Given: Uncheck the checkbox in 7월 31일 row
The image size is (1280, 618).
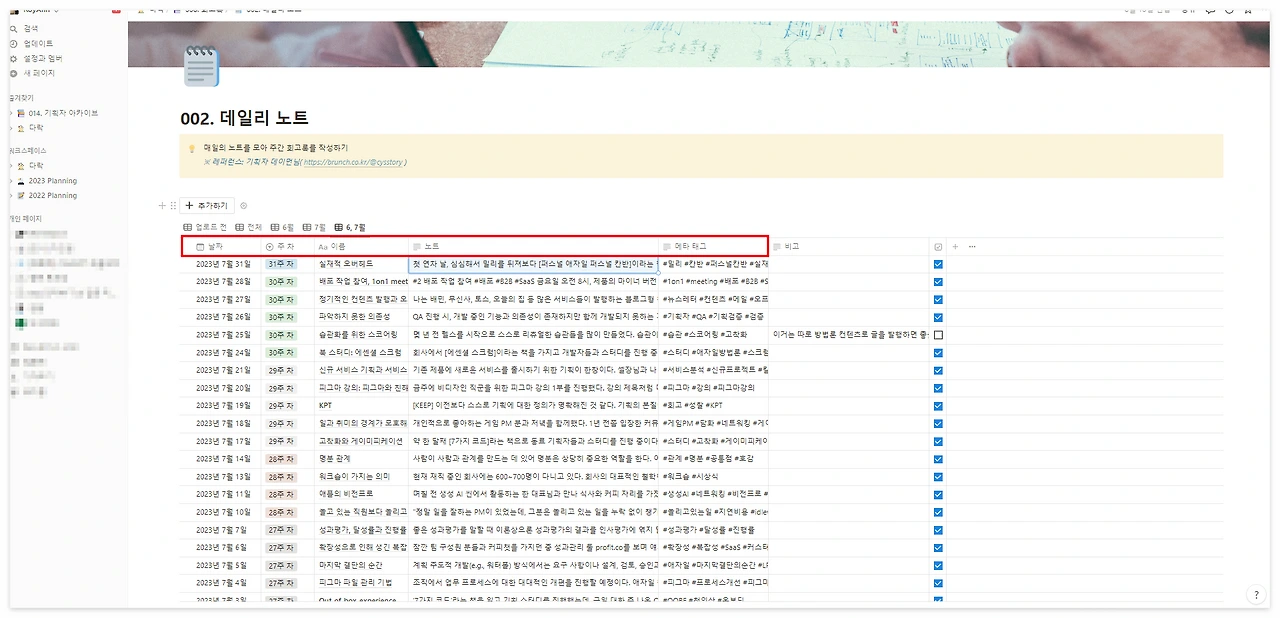Looking at the screenshot, I should pyautogui.click(x=938, y=265).
